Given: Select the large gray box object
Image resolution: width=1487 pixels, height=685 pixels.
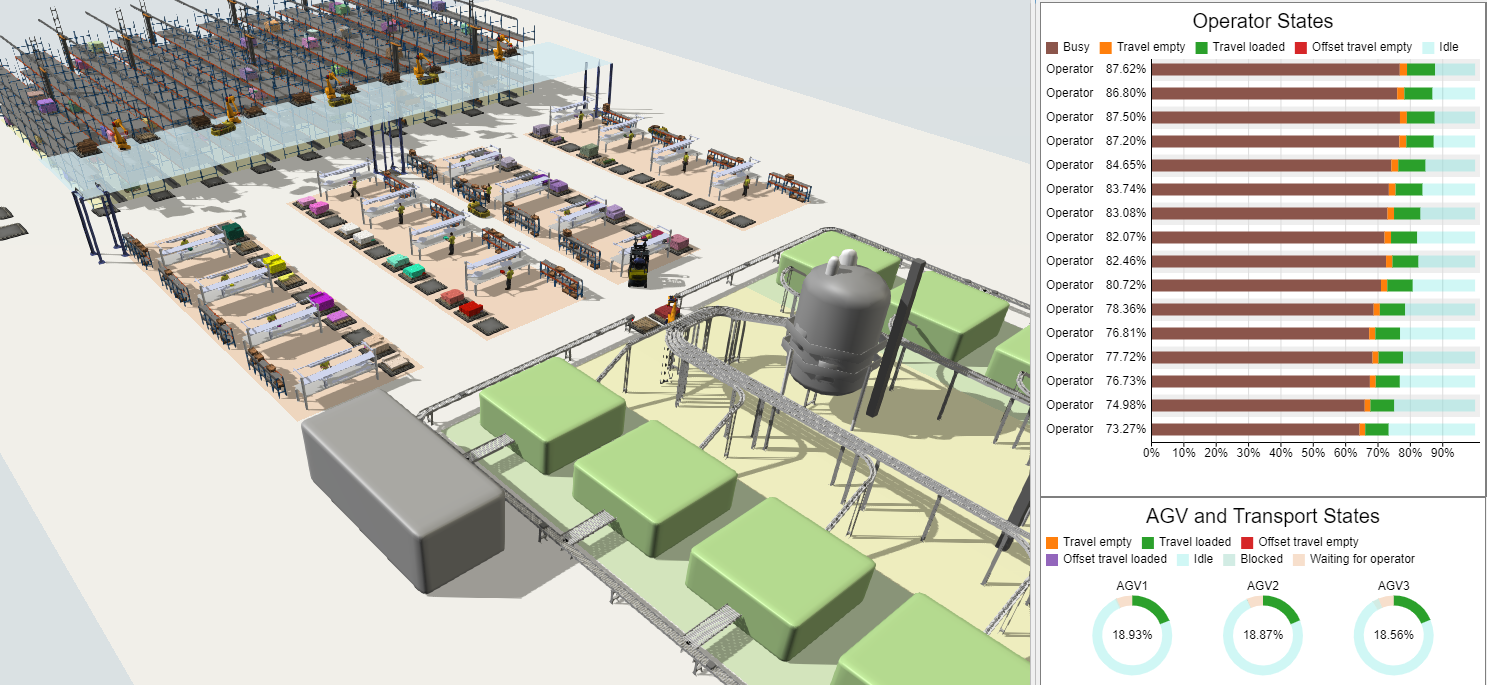Looking at the screenshot, I should pos(402,490).
